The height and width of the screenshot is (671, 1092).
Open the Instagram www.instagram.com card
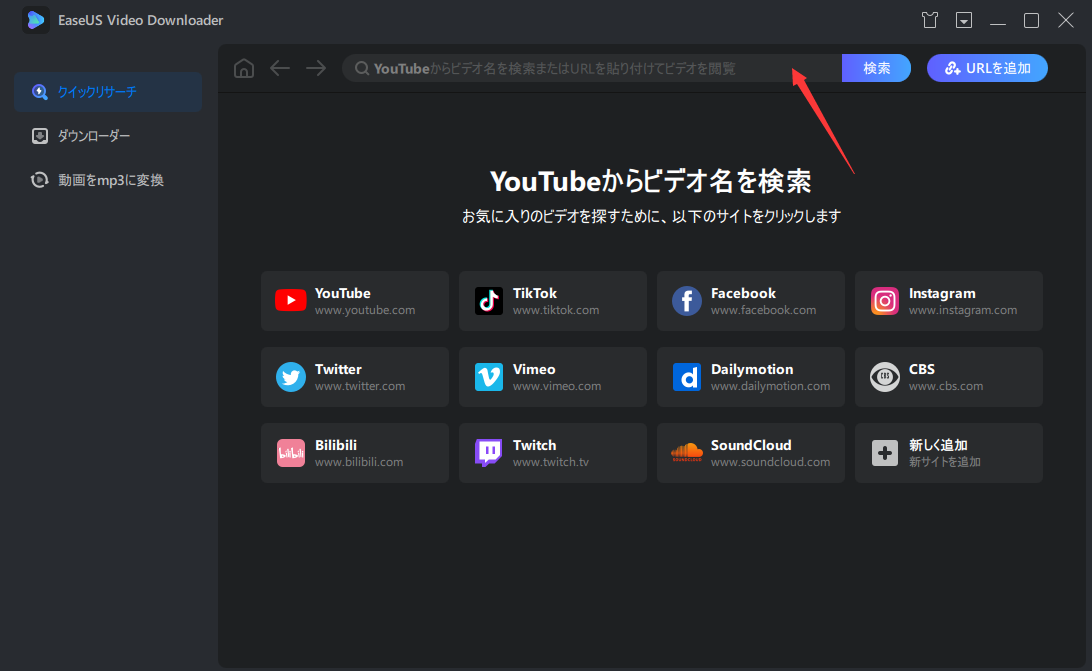coord(948,300)
